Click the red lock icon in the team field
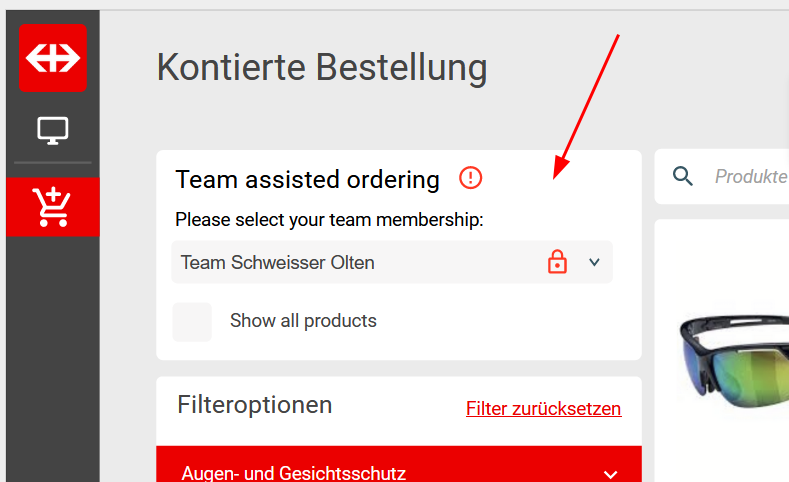 558,262
